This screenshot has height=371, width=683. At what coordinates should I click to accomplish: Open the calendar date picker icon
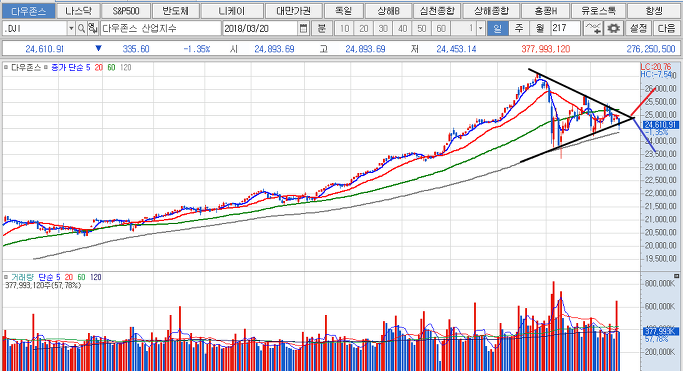304,29
